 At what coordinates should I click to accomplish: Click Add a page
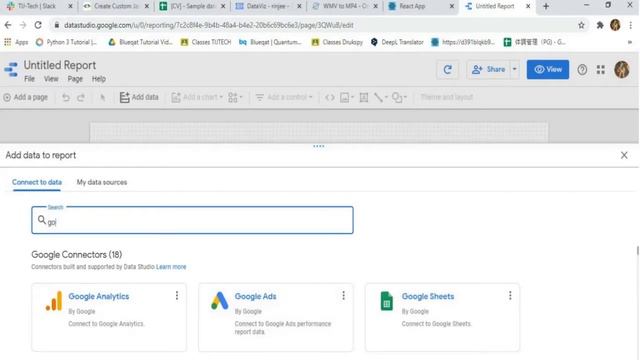(26, 97)
